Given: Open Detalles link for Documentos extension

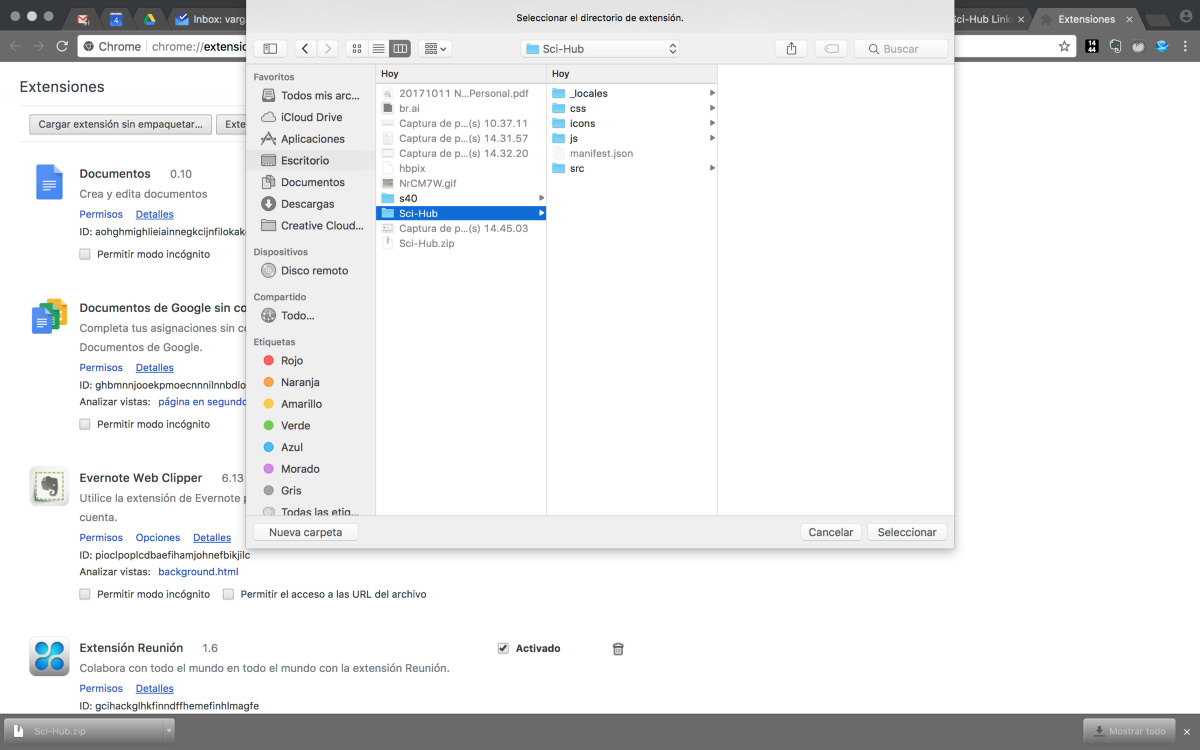Looking at the screenshot, I should (155, 214).
